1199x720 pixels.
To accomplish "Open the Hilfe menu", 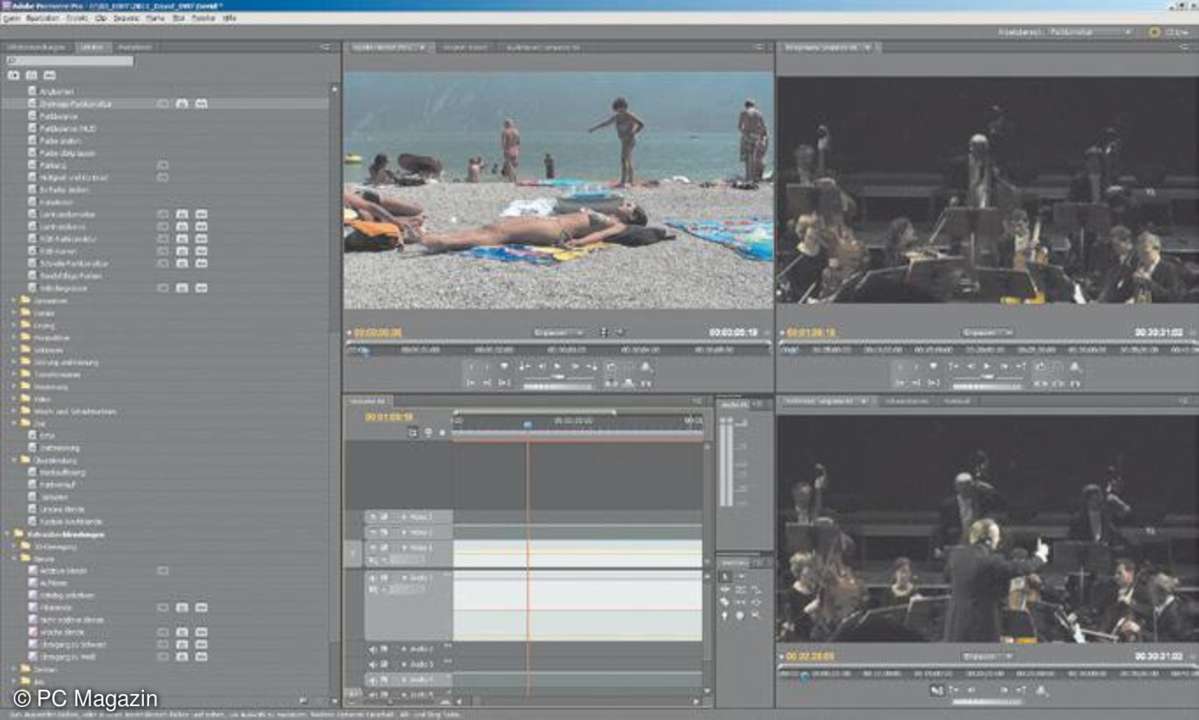I will (229, 18).
